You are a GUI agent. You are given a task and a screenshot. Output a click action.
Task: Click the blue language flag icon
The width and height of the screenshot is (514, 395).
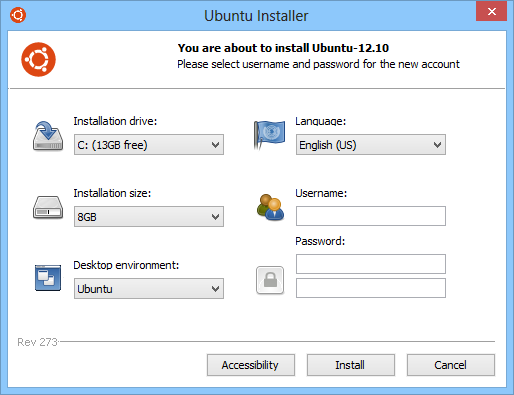coord(269,135)
